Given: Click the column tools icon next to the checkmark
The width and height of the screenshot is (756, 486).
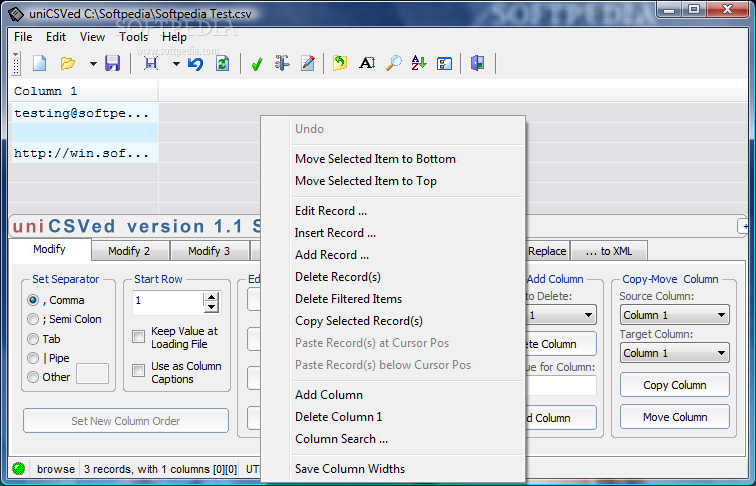Looking at the screenshot, I should pos(282,63).
